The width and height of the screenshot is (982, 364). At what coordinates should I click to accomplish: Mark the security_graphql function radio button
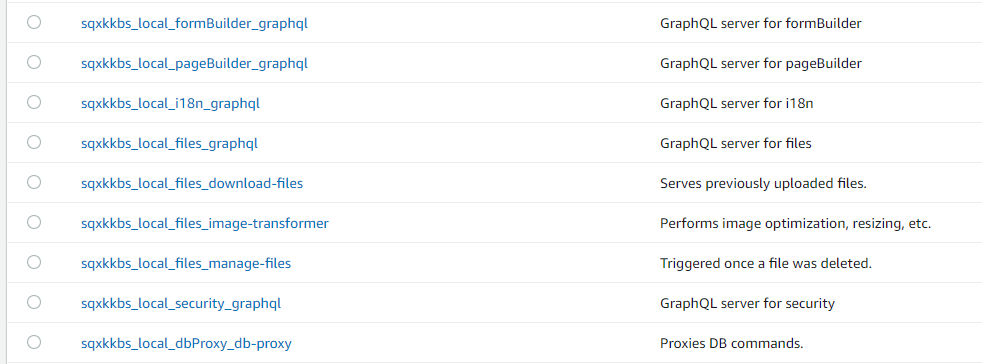(x=34, y=302)
